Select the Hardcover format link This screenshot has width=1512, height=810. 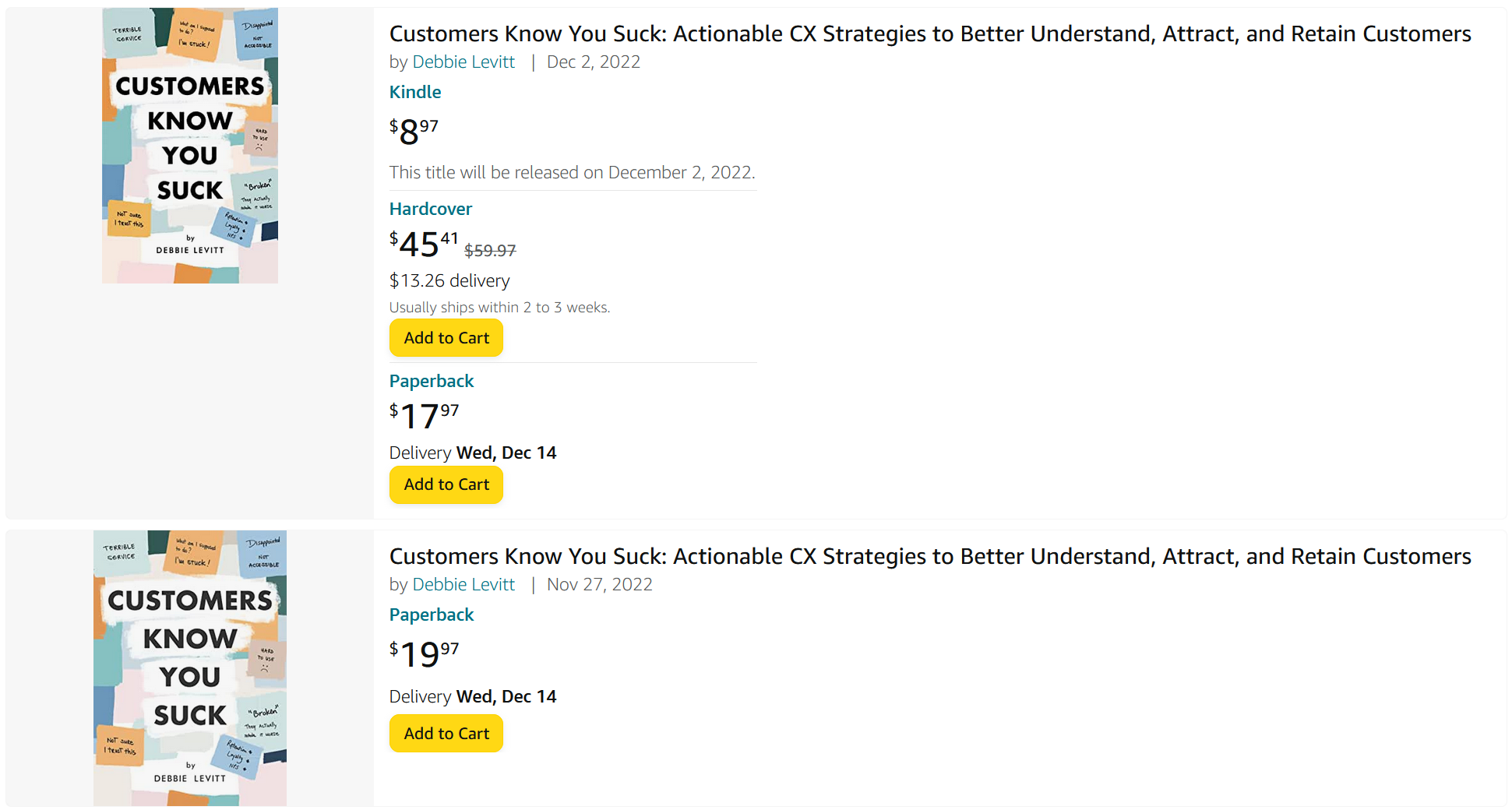(x=431, y=209)
